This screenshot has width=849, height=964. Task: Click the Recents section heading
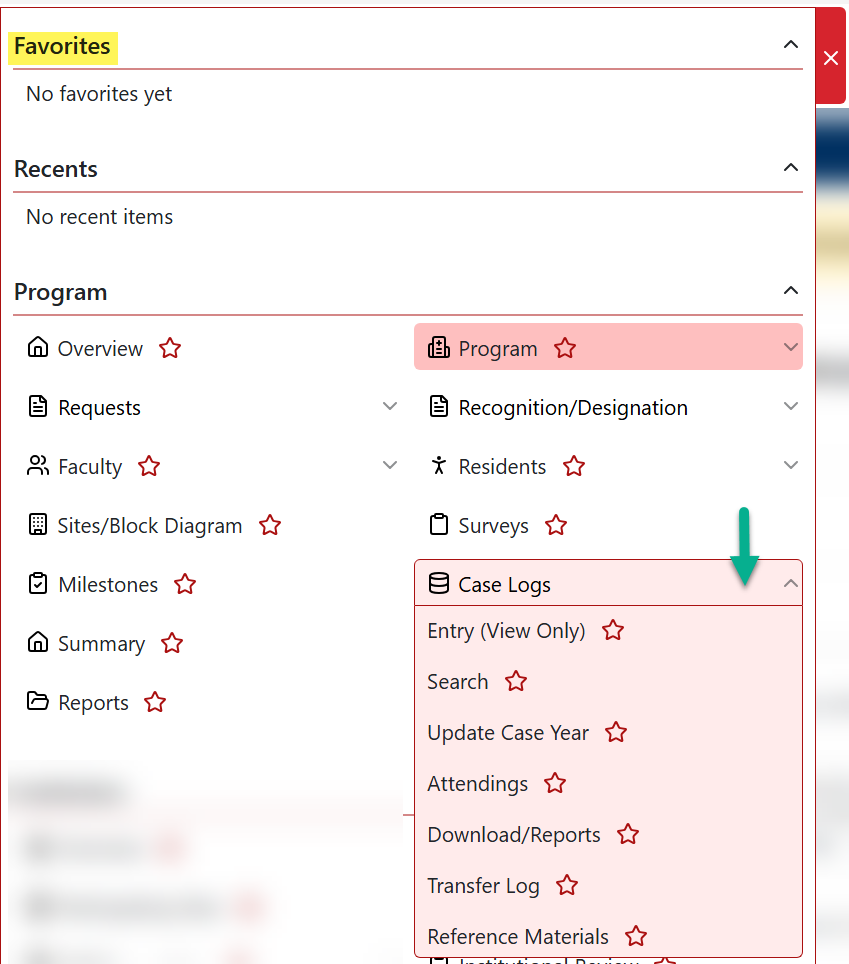[x=55, y=169]
